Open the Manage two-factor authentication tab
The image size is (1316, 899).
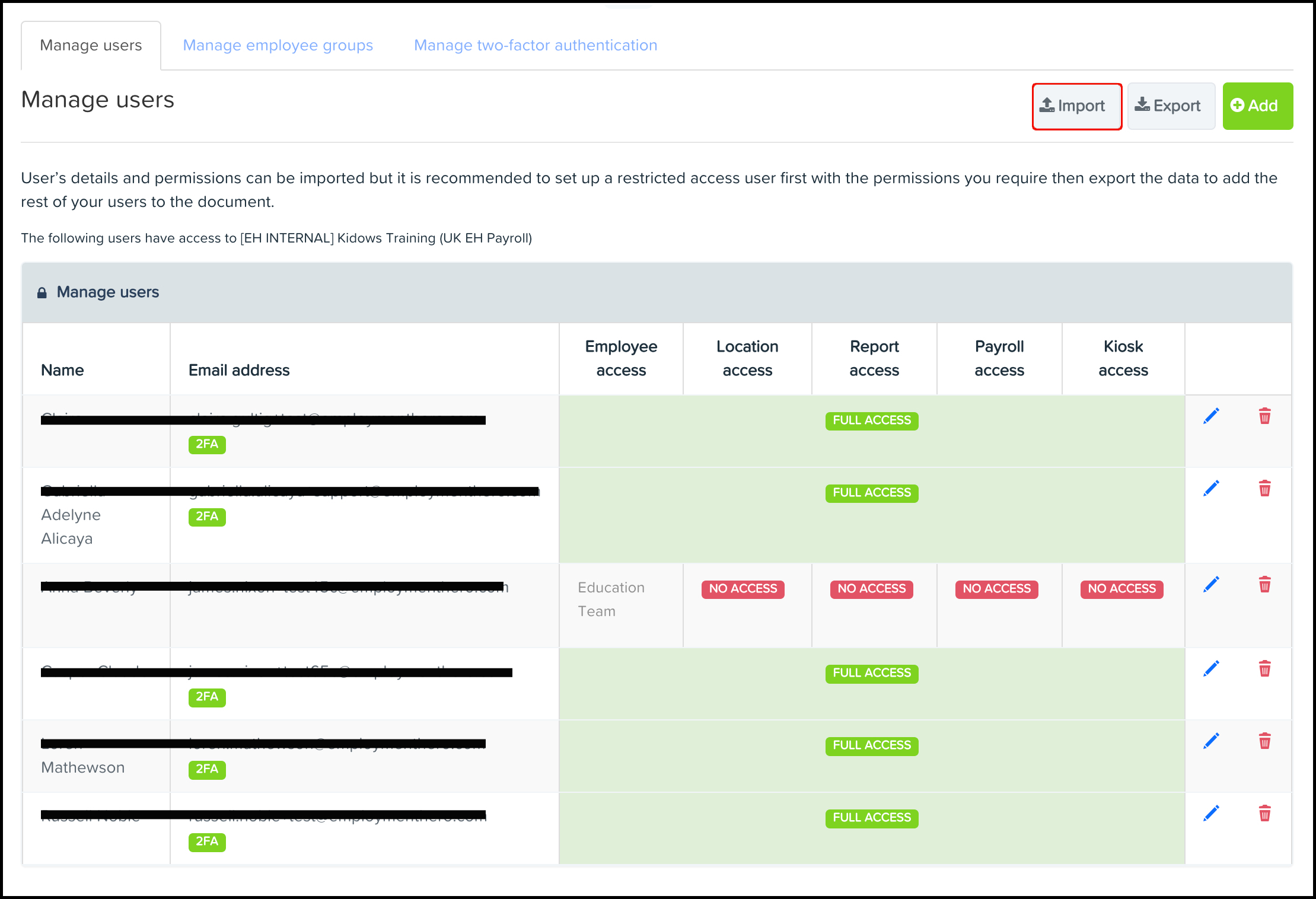click(x=535, y=45)
